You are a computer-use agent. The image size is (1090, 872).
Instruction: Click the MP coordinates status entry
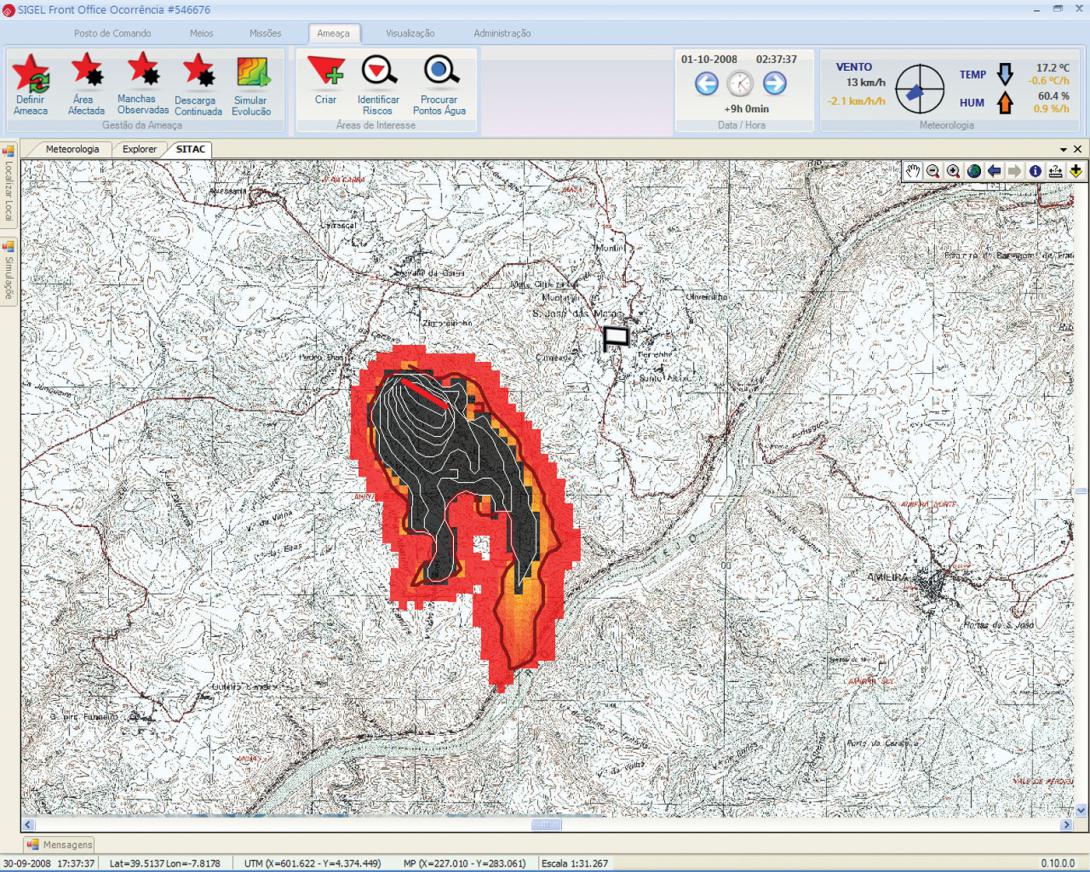point(464,863)
